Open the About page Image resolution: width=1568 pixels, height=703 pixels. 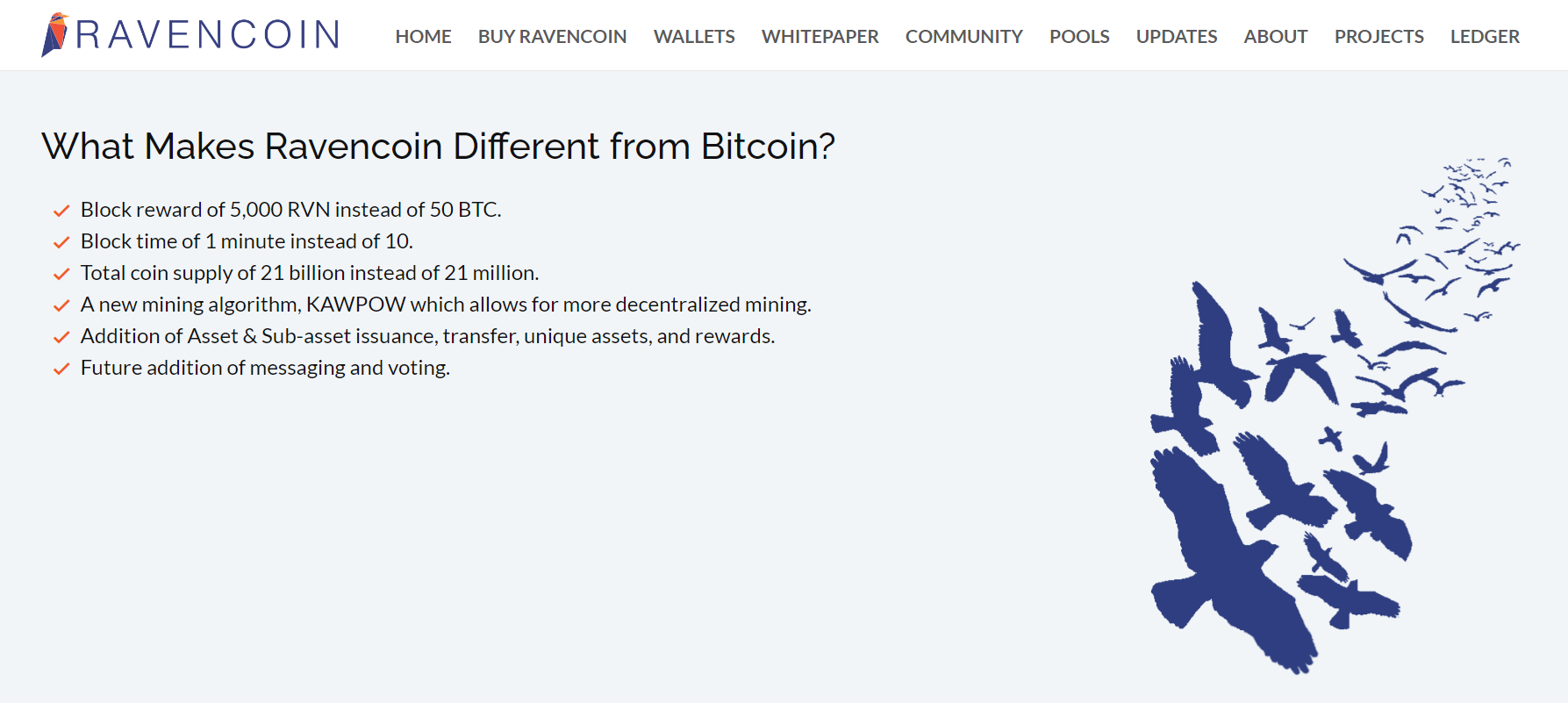point(1275,37)
